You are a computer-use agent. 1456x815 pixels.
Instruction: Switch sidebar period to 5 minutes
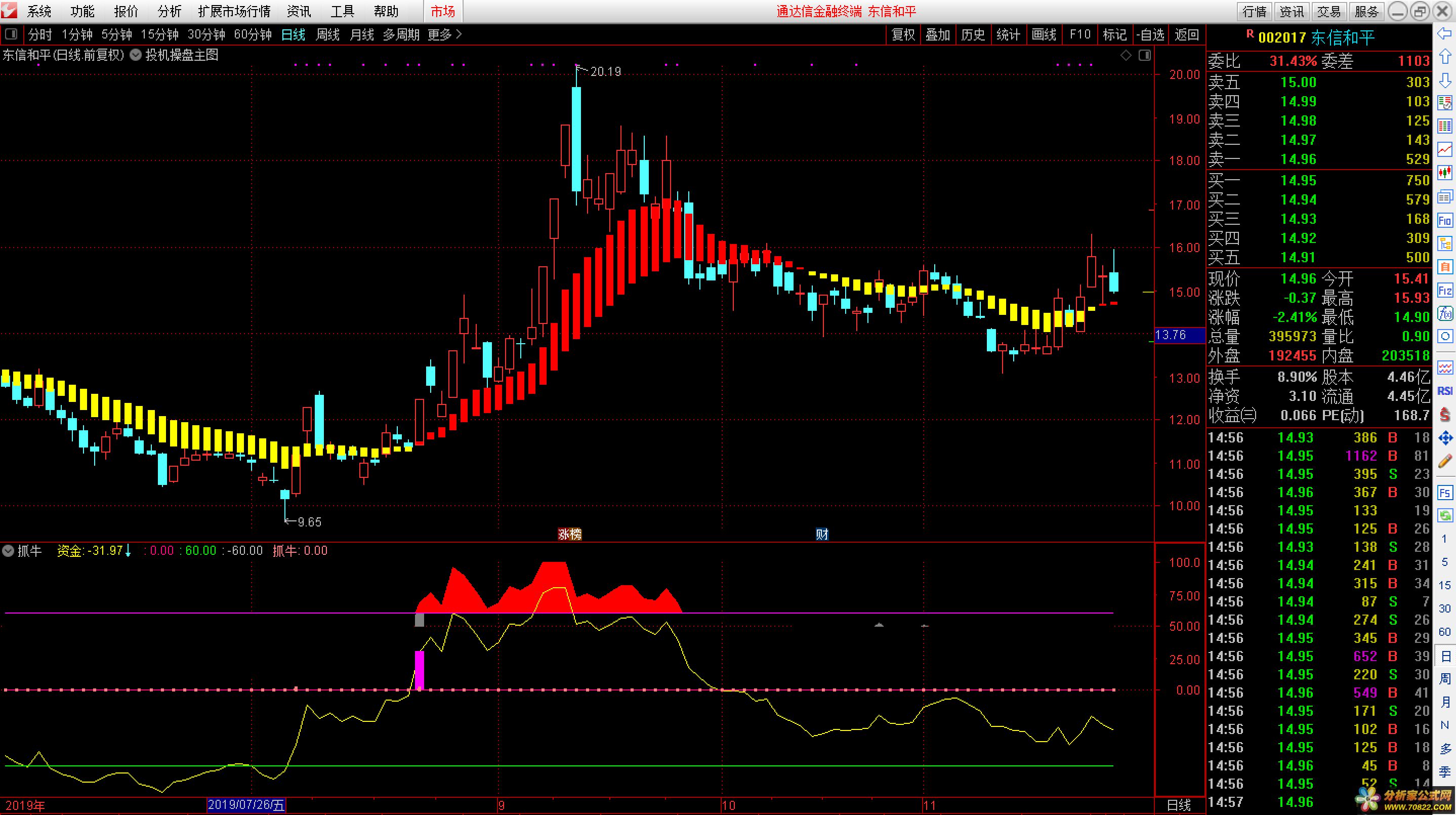1445,562
